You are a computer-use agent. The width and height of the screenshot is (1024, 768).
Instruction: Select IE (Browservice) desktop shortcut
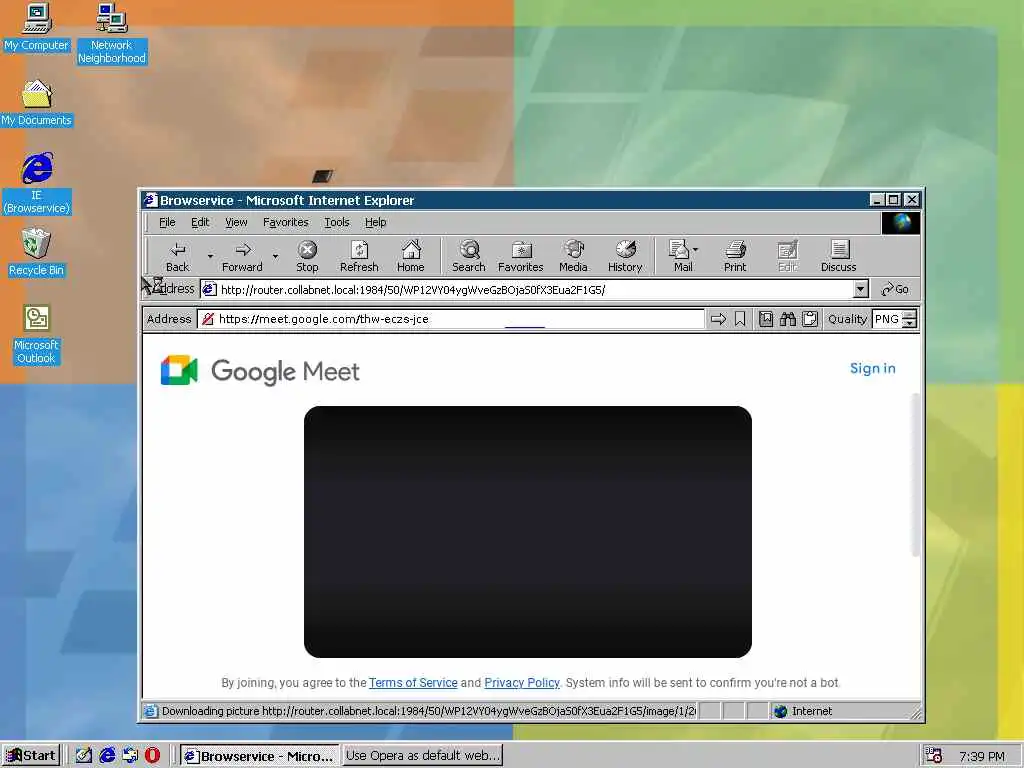[37, 184]
